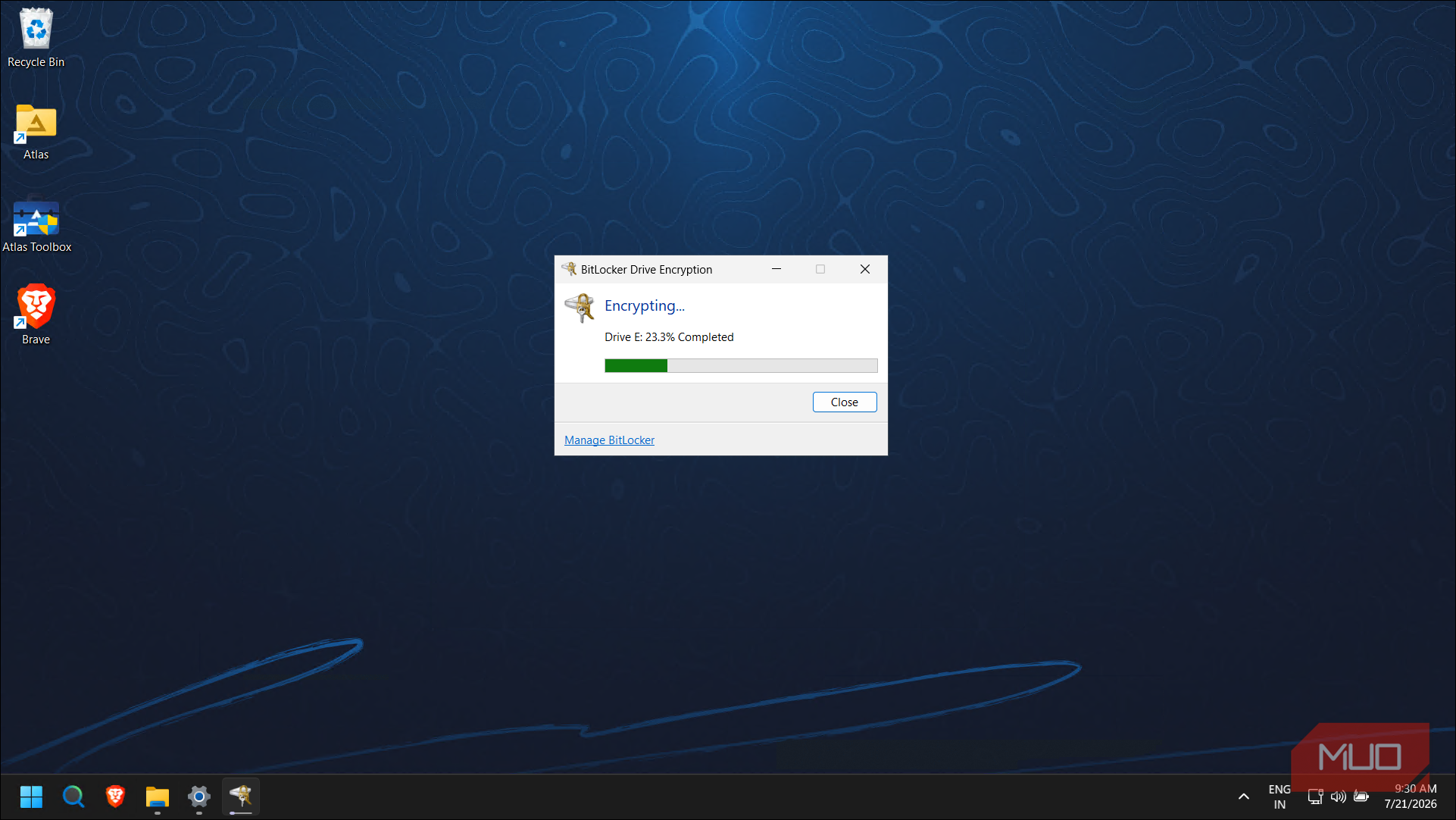The height and width of the screenshot is (820, 1456).
Task: Click the 'Drive E: 23.3% Completed' text
Action: (669, 337)
